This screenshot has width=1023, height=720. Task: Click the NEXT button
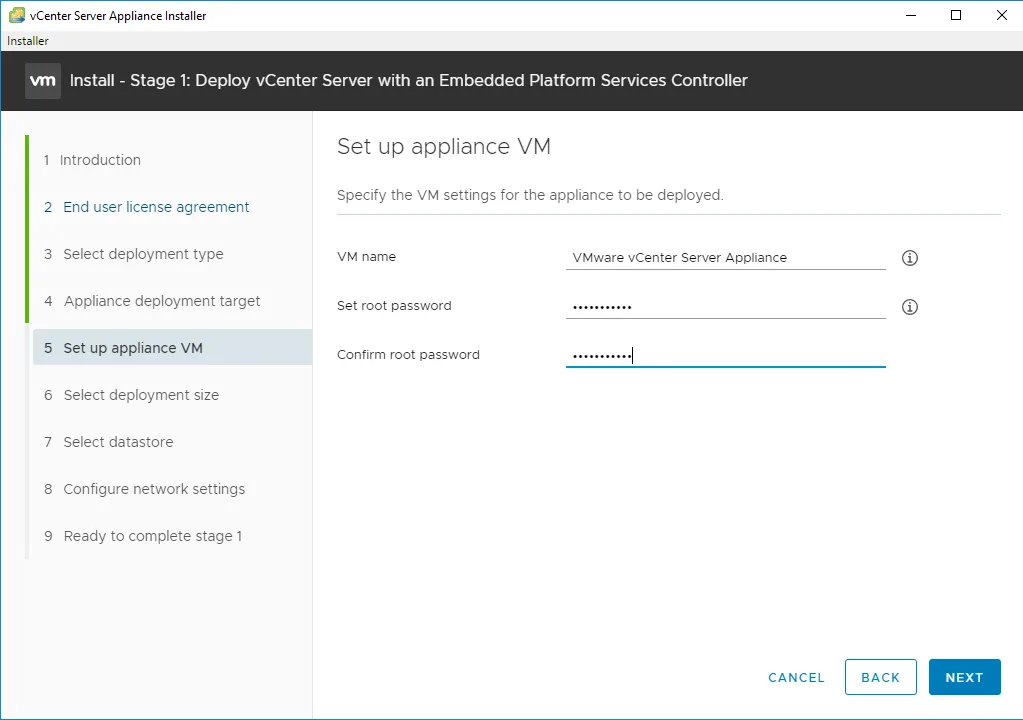point(964,677)
